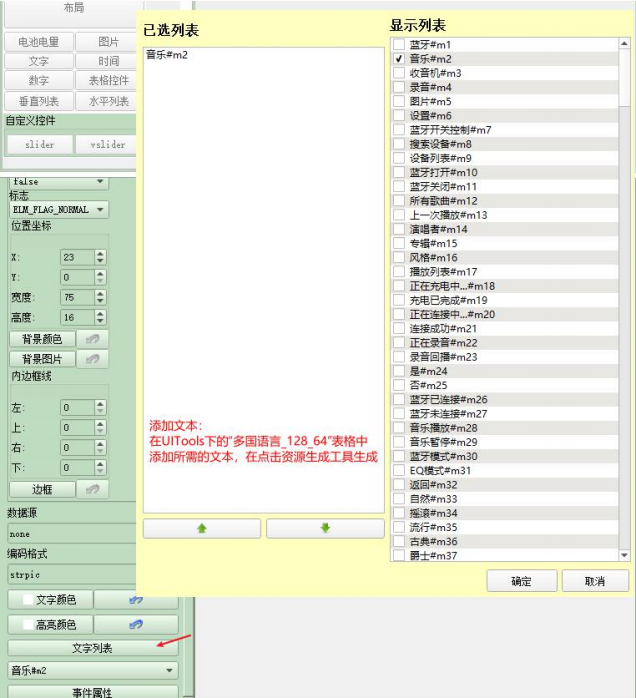The height and width of the screenshot is (698, 636).
Task: Check the 录音#m4 checkbox
Action: 399,87
